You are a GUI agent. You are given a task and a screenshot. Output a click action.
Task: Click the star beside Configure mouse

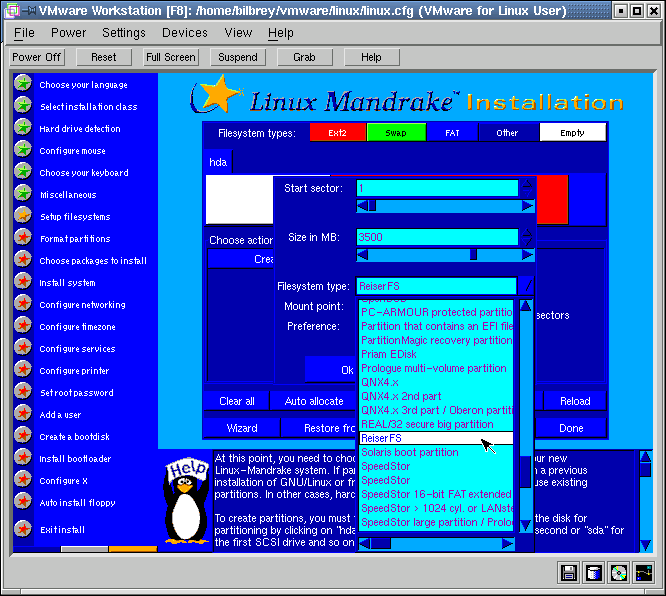click(22, 150)
